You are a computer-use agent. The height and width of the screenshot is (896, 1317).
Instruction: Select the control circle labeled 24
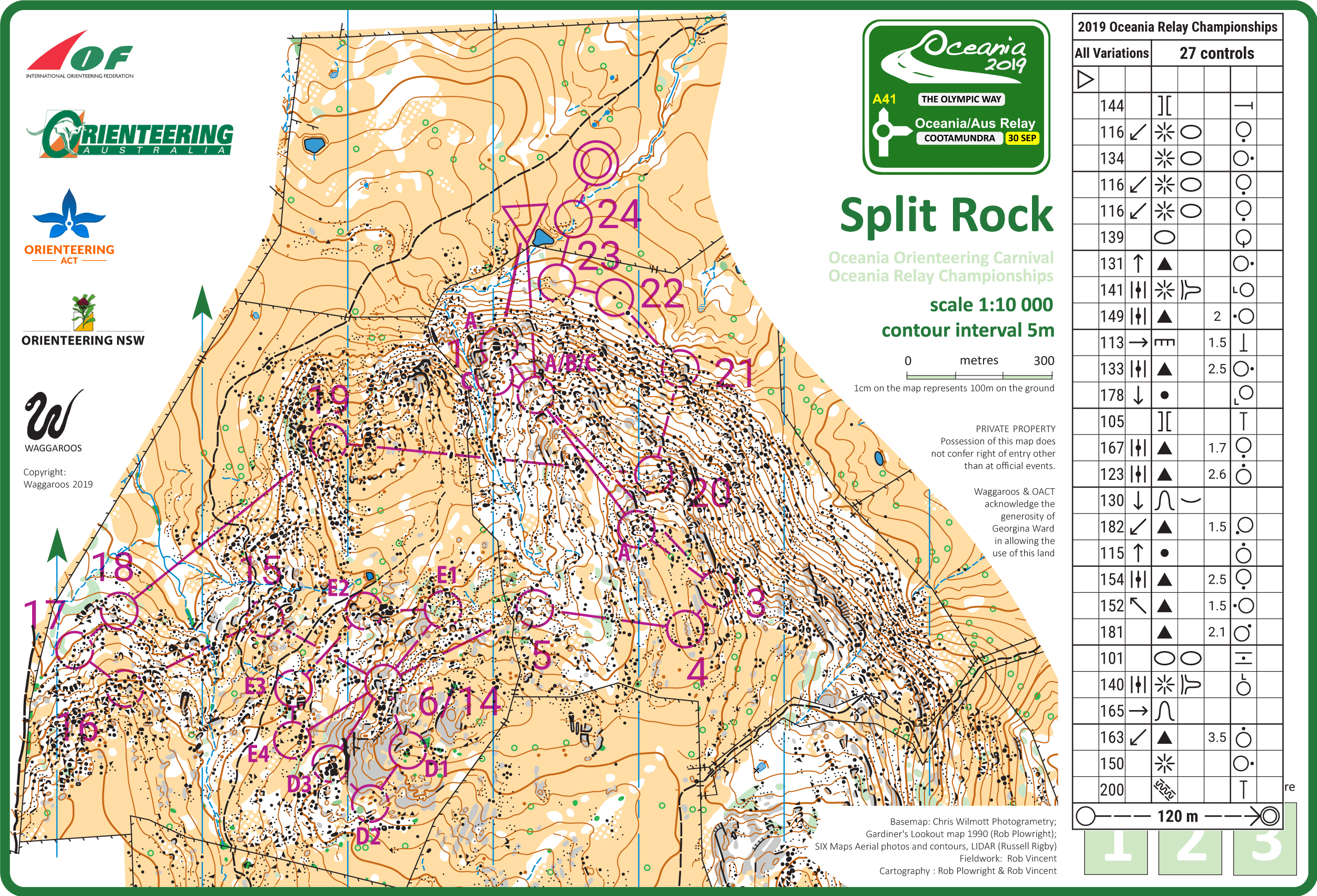click(573, 218)
